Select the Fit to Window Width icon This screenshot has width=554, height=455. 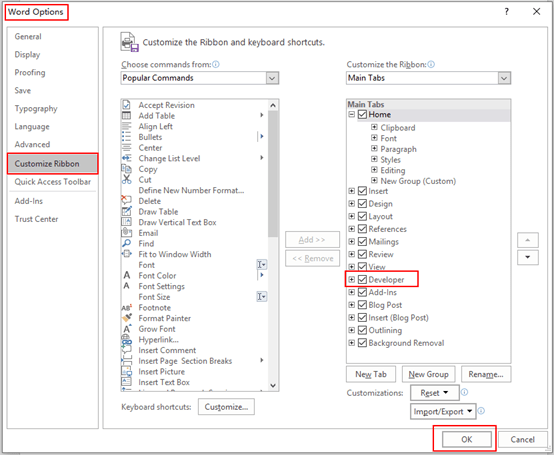(126, 254)
